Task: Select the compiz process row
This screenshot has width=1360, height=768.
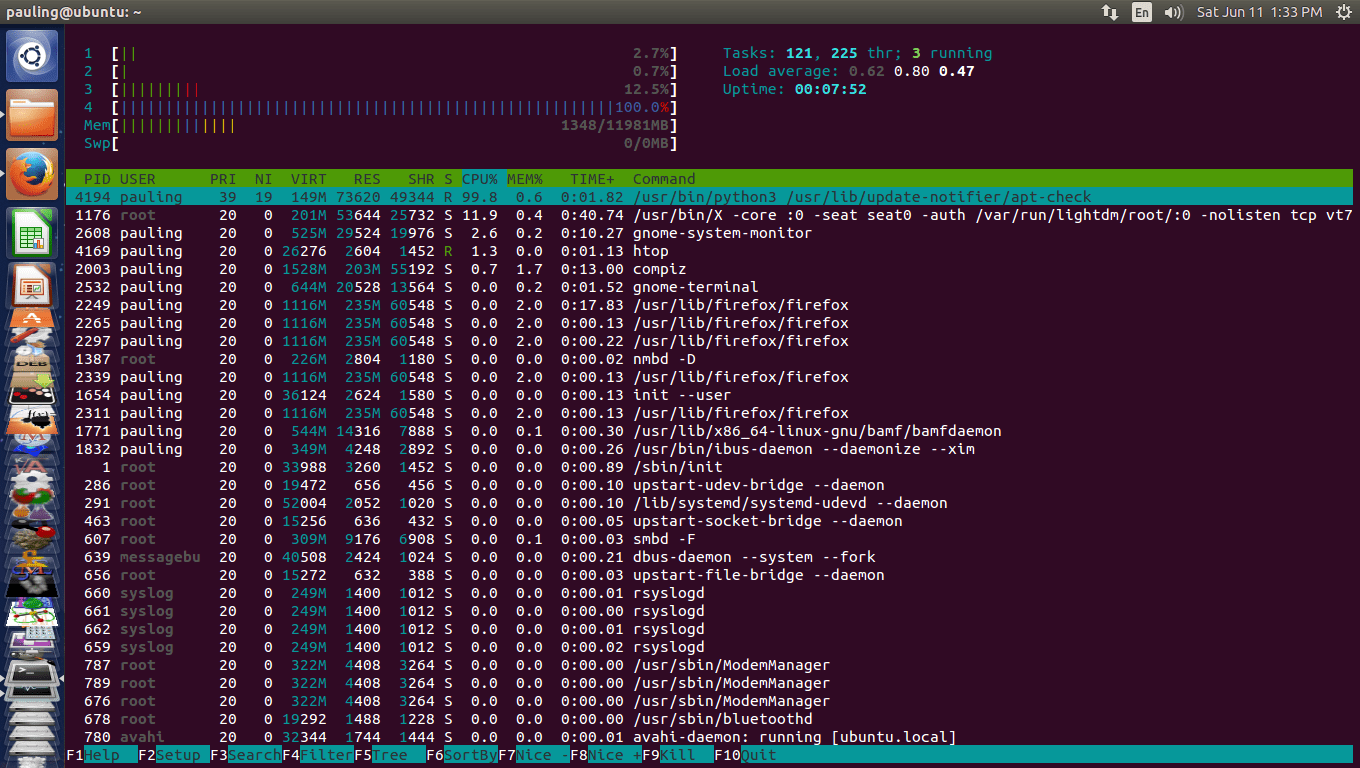Action: coord(400,269)
